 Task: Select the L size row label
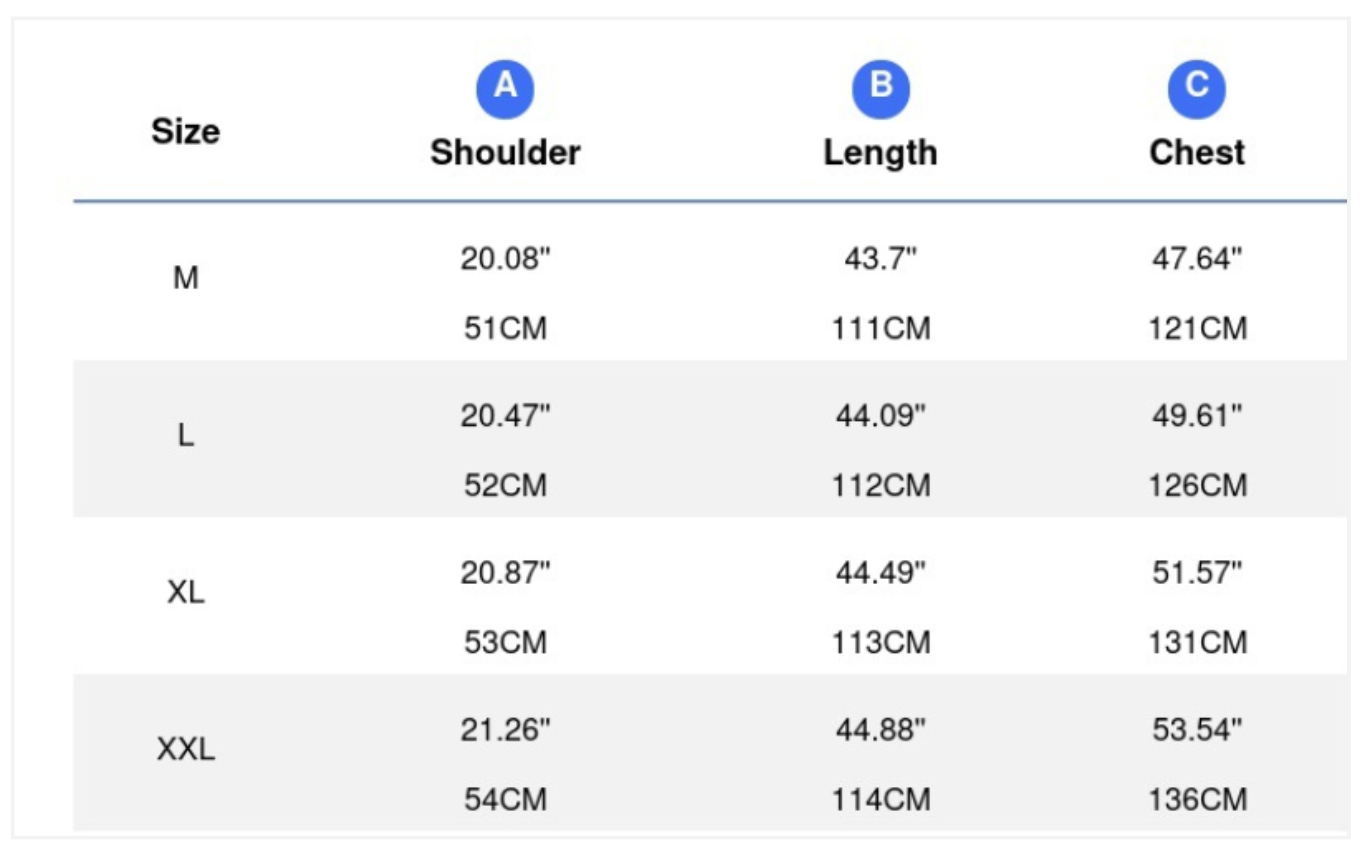(x=186, y=436)
